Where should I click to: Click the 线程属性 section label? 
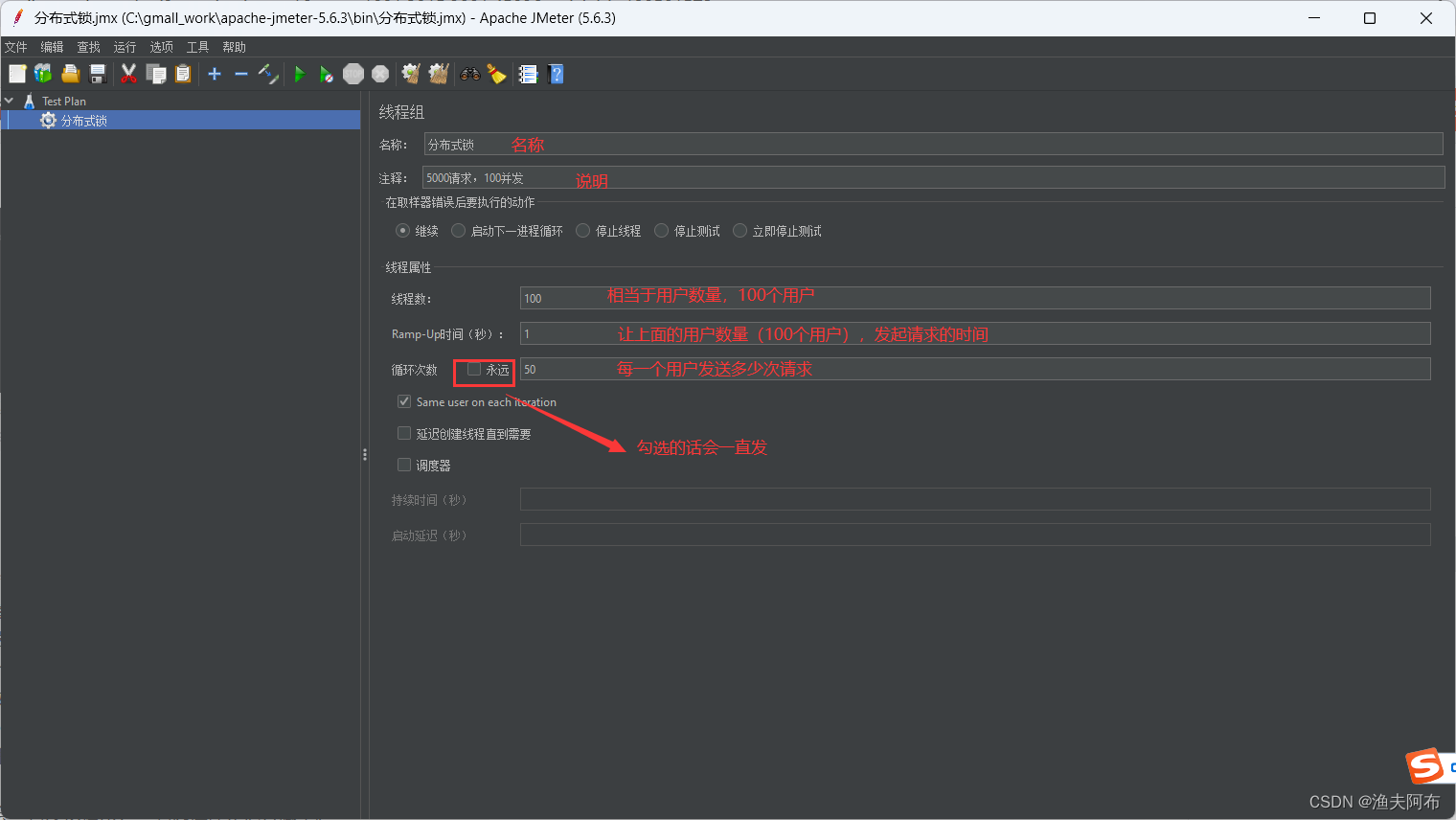408,267
